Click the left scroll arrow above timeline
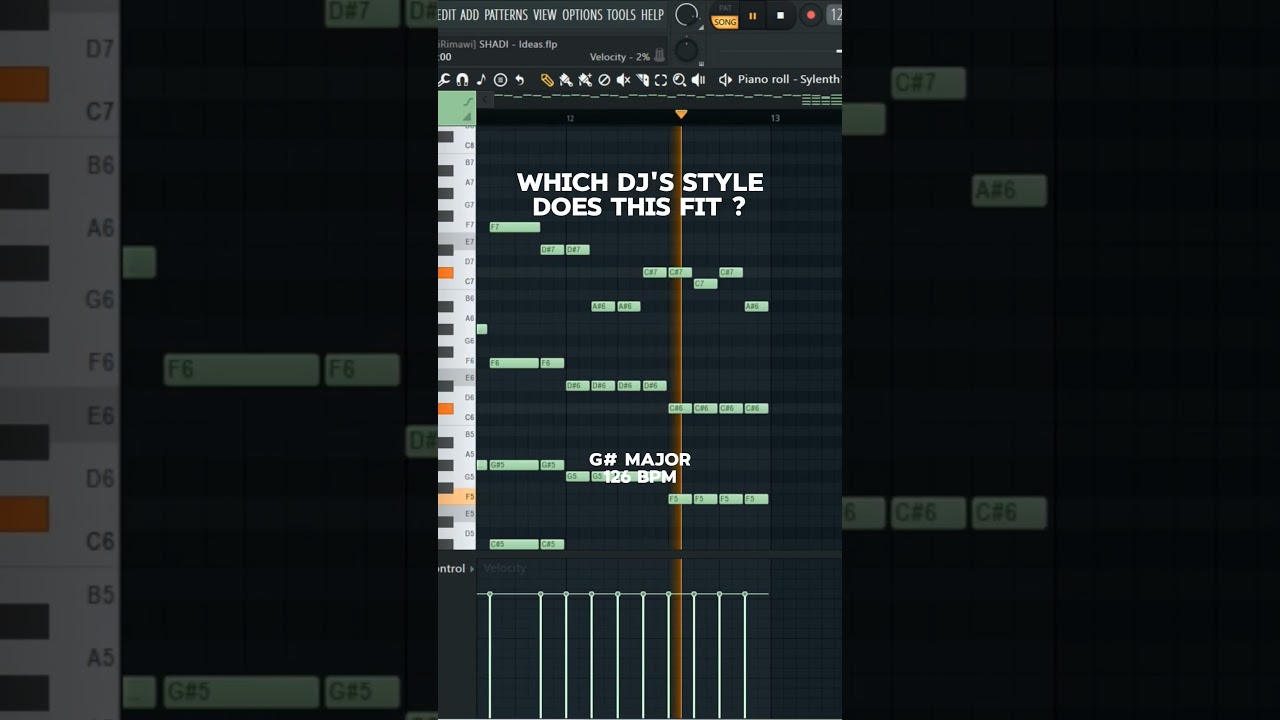This screenshot has width=1280, height=720. (487, 100)
